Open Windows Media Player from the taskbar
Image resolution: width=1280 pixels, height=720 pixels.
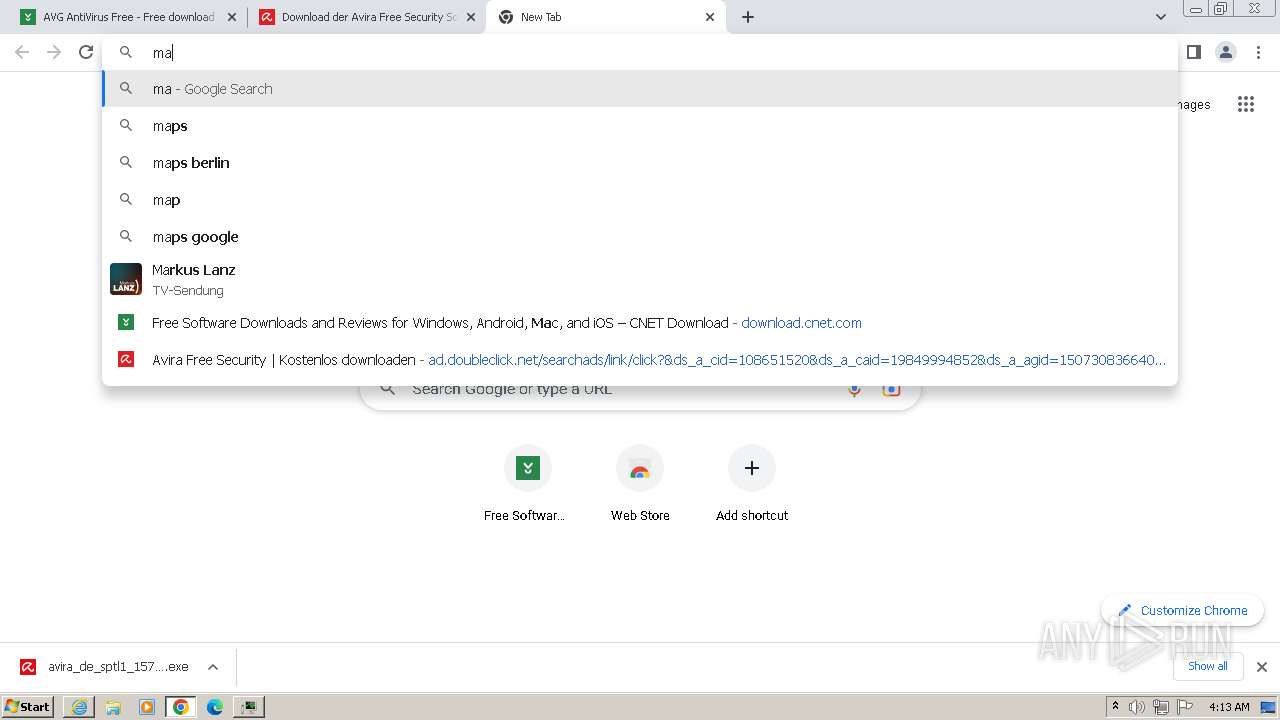(x=147, y=707)
